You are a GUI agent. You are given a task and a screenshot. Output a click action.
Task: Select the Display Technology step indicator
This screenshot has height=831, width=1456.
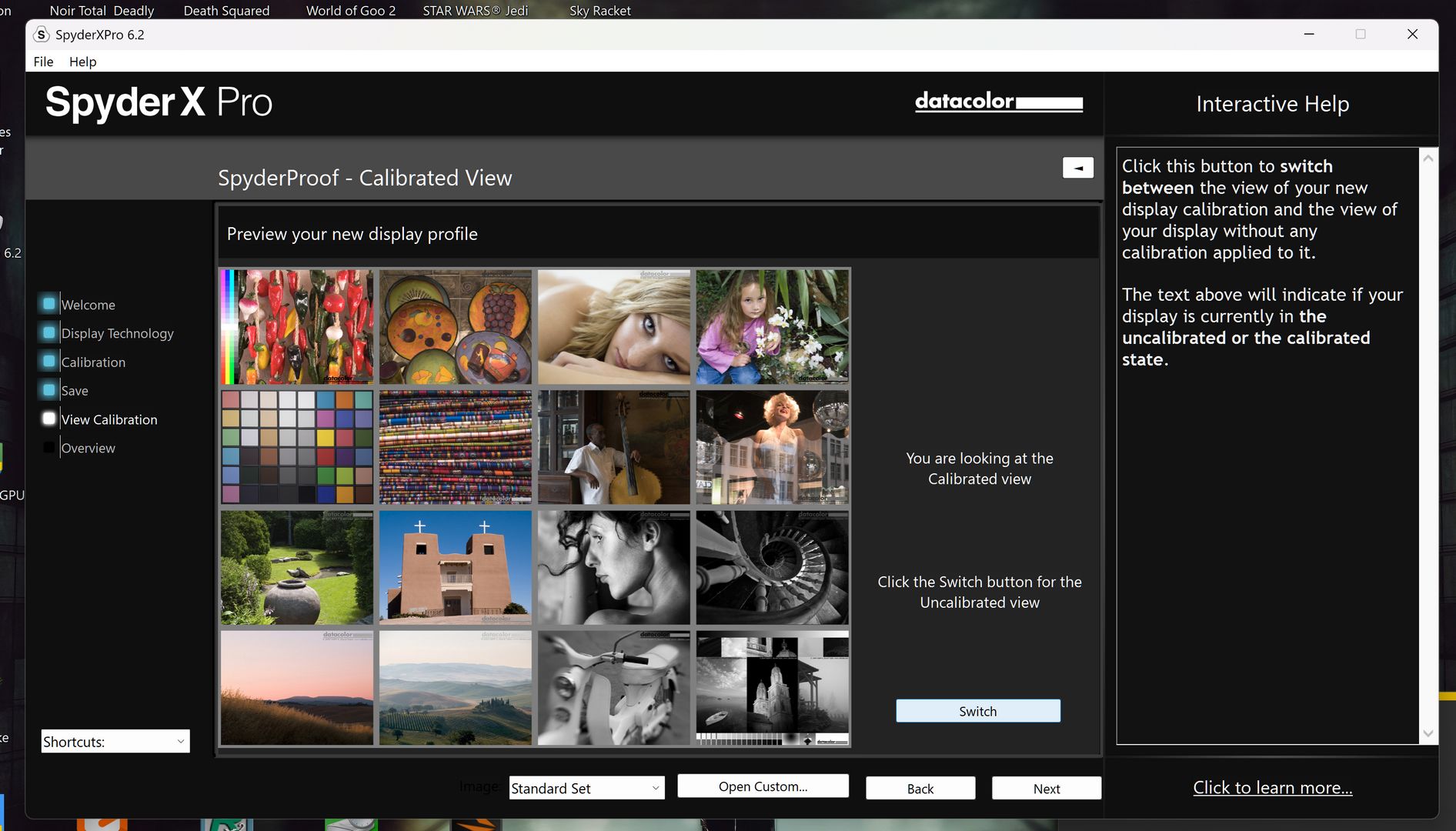[49, 332]
